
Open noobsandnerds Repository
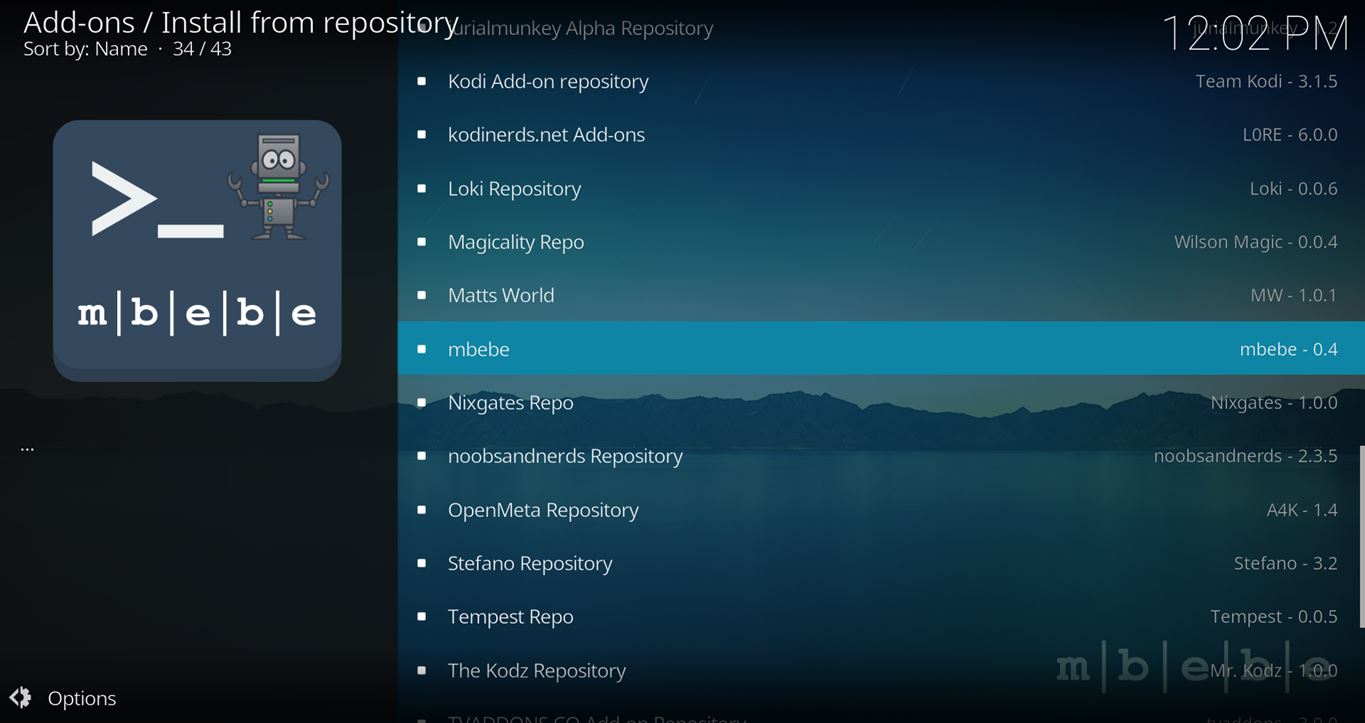565,456
